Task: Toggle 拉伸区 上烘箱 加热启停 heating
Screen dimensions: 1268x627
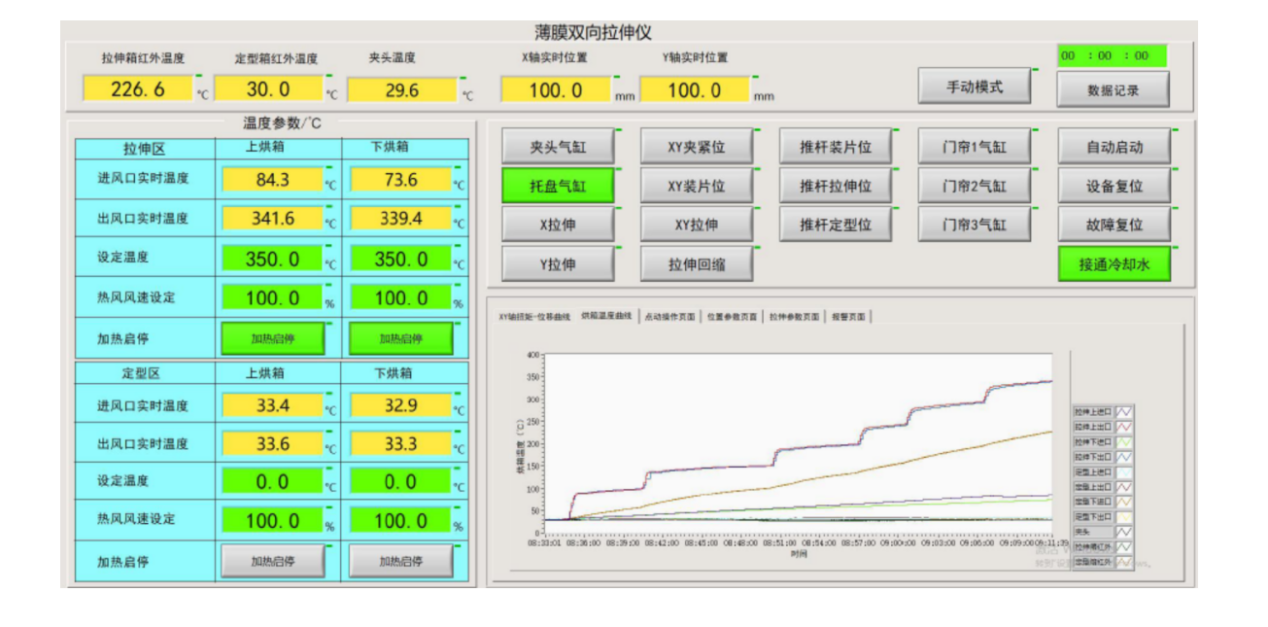Action: [273, 339]
